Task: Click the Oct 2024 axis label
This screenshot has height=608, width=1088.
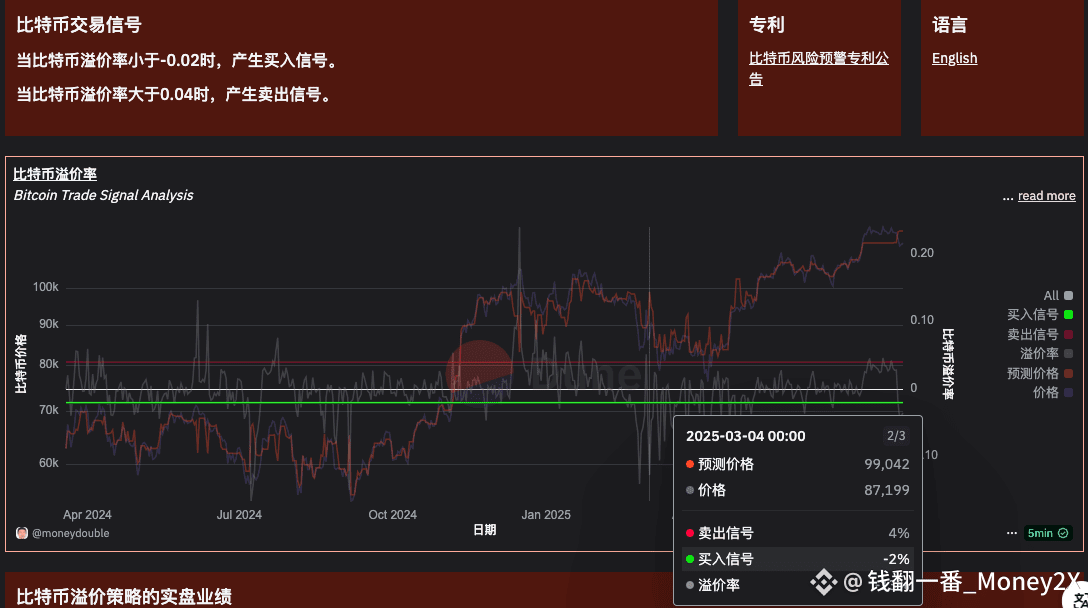Action: click(392, 515)
